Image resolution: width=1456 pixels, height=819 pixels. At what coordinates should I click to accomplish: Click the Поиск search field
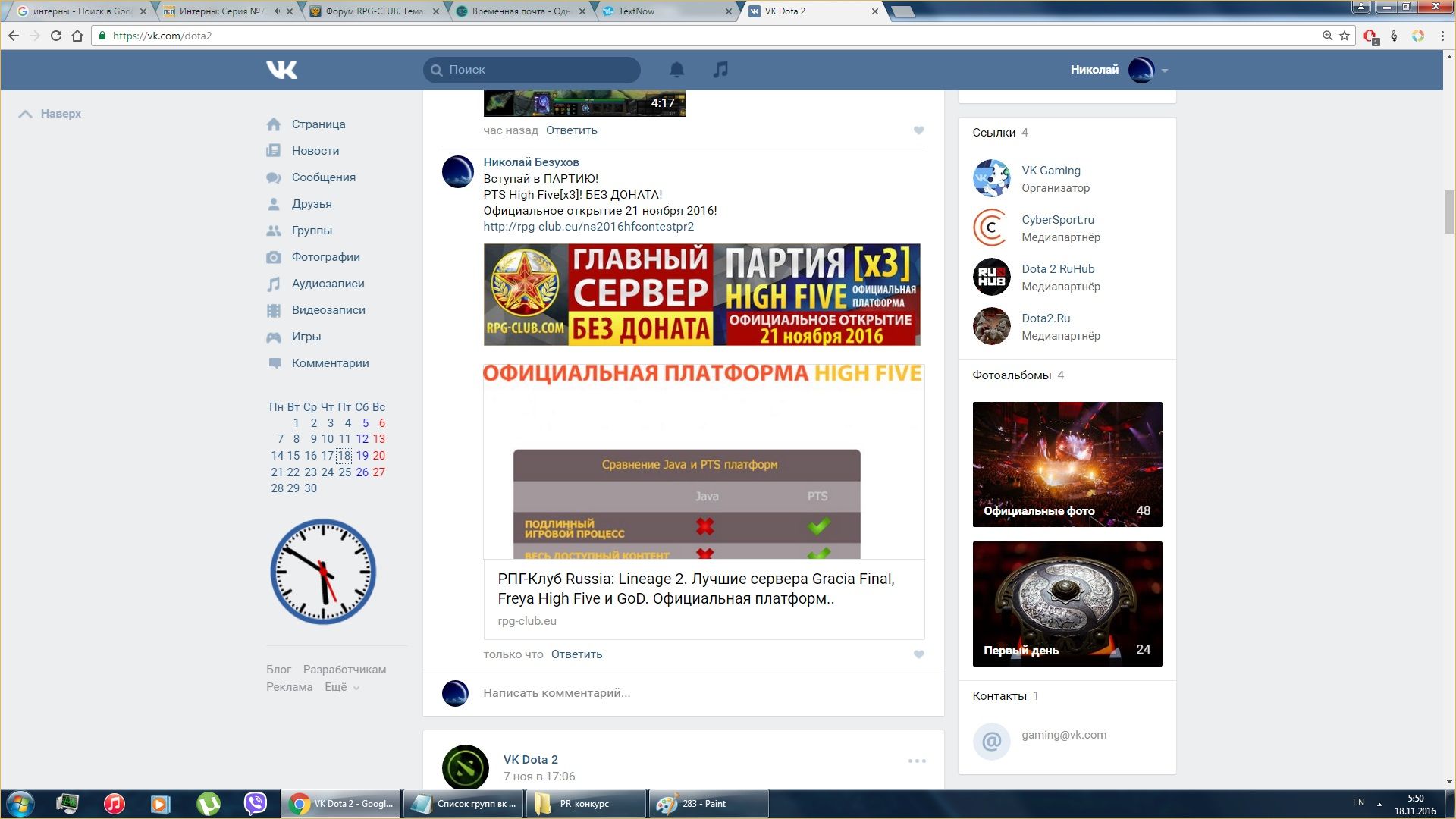tap(532, 70)
